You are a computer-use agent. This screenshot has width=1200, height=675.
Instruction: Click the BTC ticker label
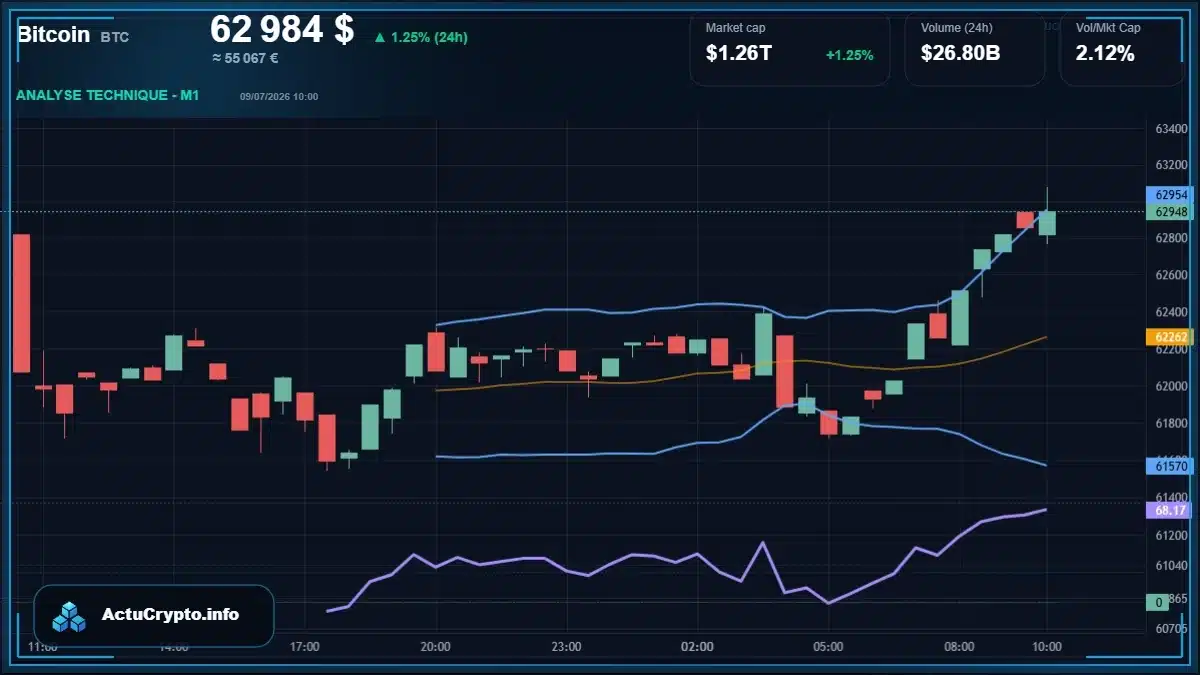[114, 37]
